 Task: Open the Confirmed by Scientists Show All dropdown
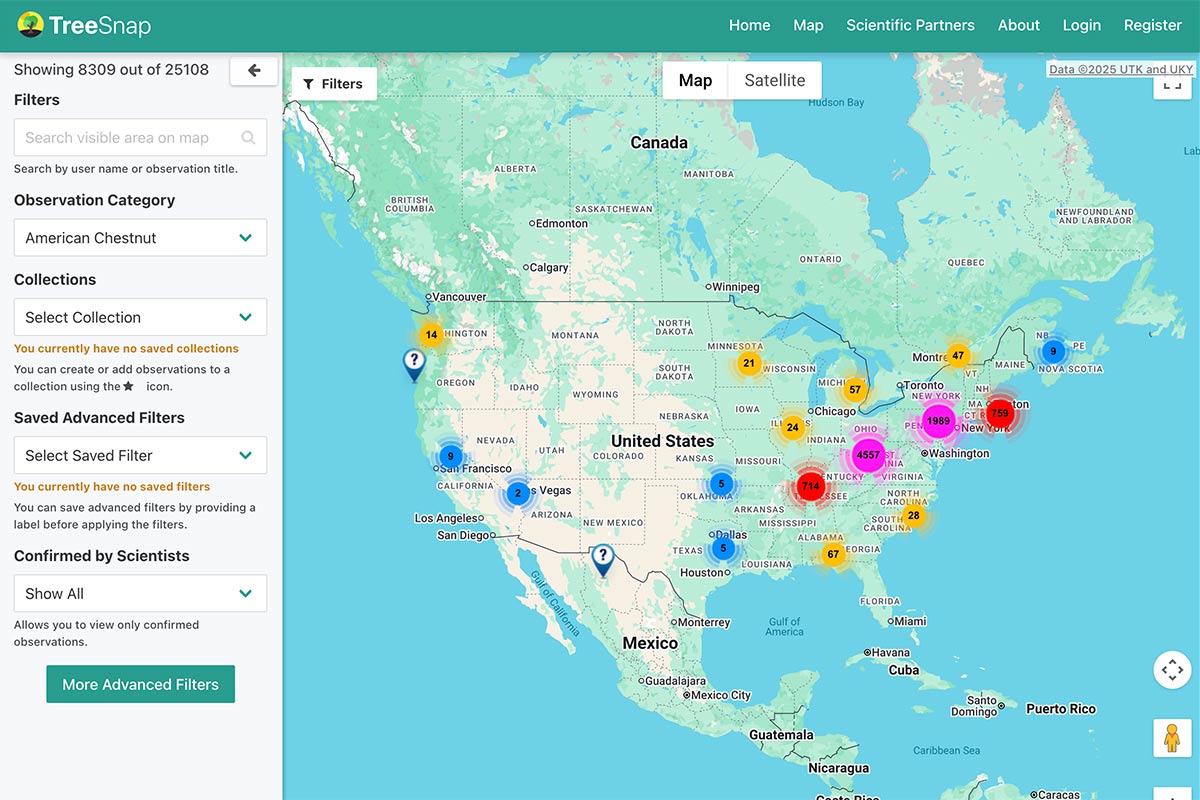(x=140, y=593)
